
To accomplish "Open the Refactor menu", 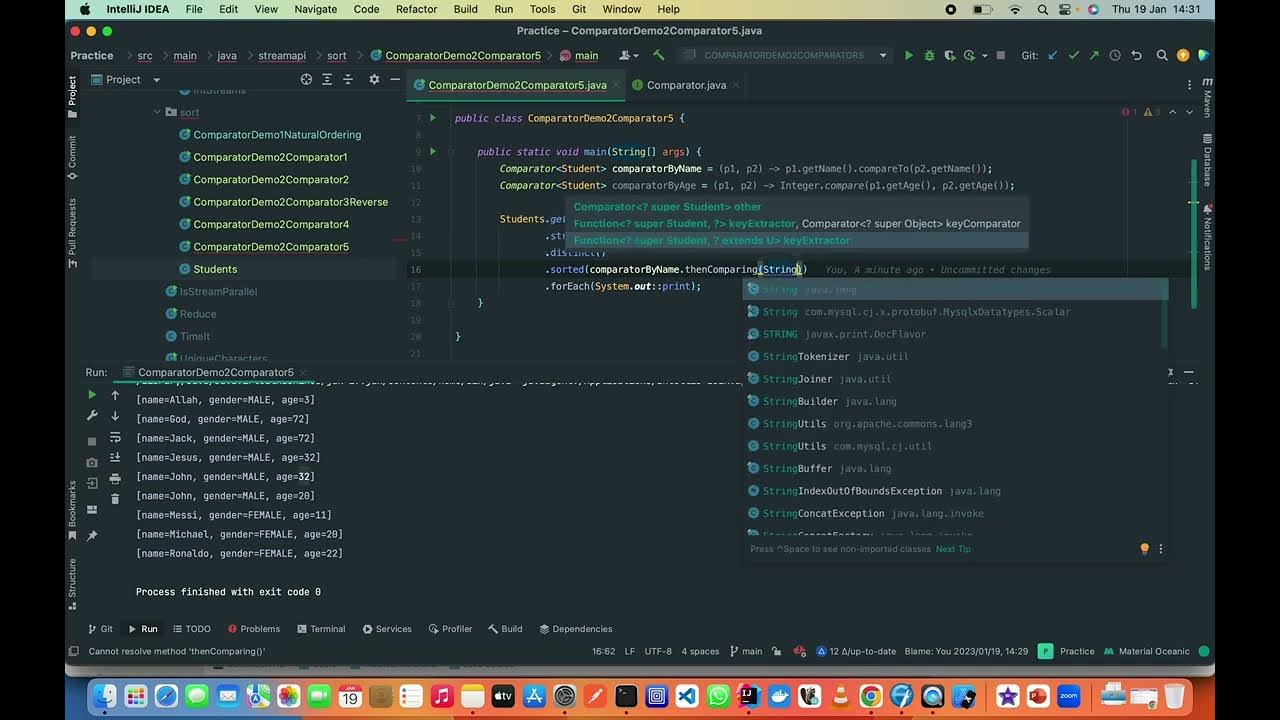I will [416, 9].
